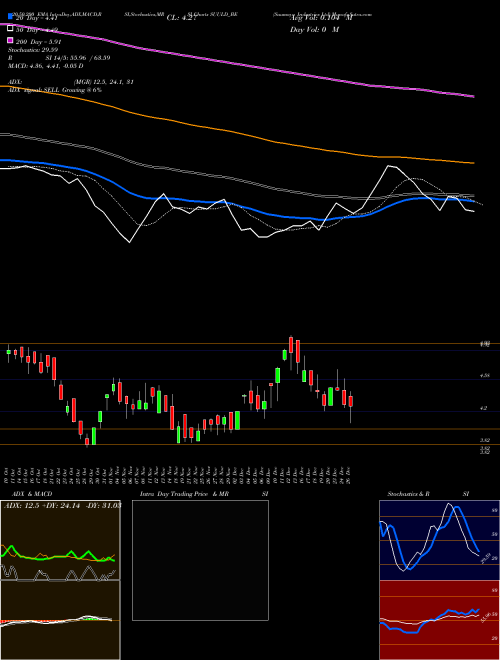Select the '200 Day - 5.91' legend text
Viewport: 500px width, 660px height.
39,42
